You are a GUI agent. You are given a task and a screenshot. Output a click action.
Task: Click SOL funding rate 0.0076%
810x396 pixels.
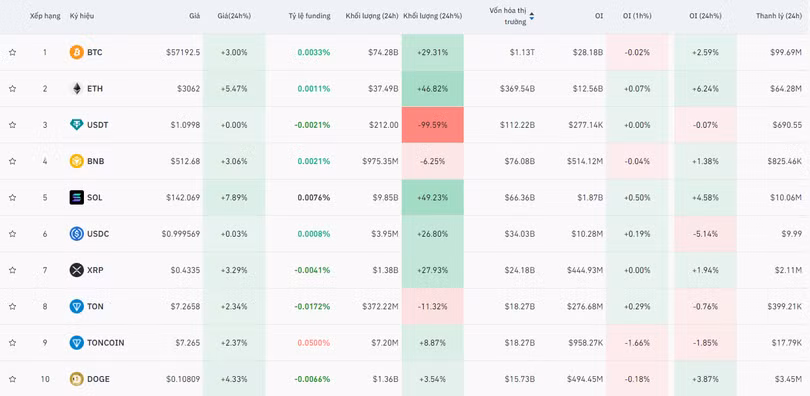[314, 197]
